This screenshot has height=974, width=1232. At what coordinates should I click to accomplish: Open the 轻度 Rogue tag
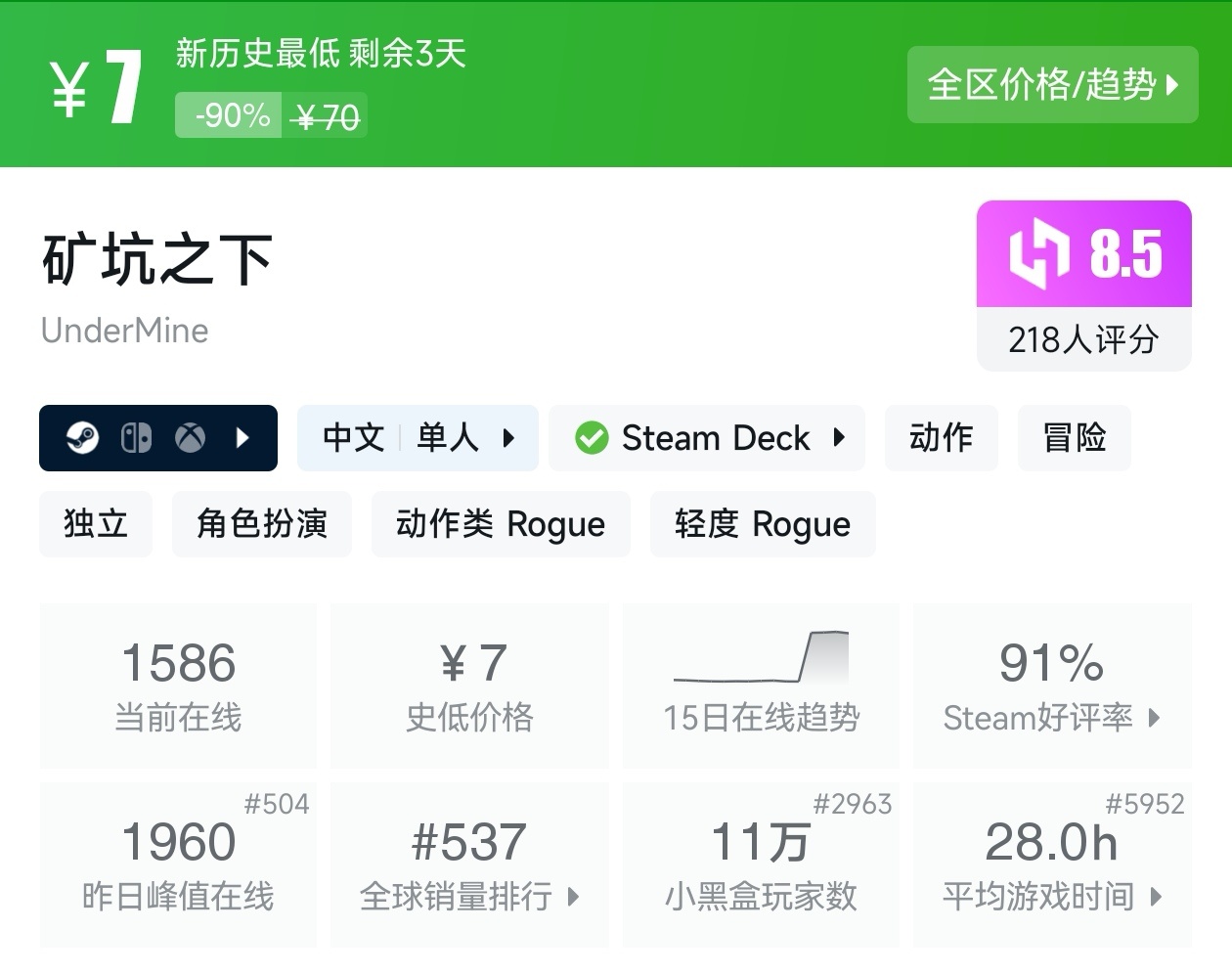point(762,524)
